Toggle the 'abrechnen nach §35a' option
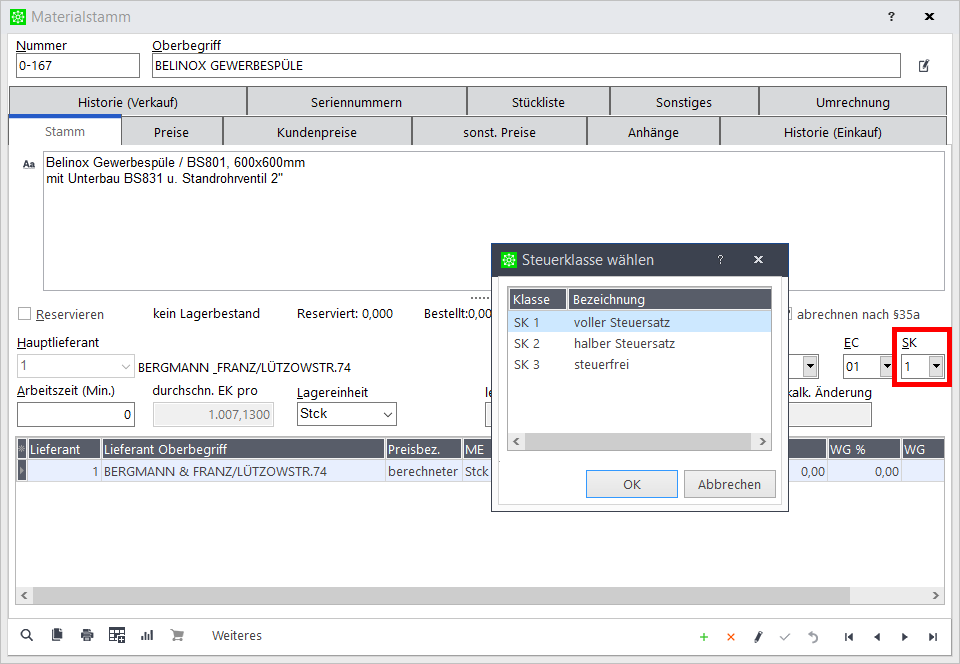The height and width of the screenshot is (664, 960). click(787, 314)
